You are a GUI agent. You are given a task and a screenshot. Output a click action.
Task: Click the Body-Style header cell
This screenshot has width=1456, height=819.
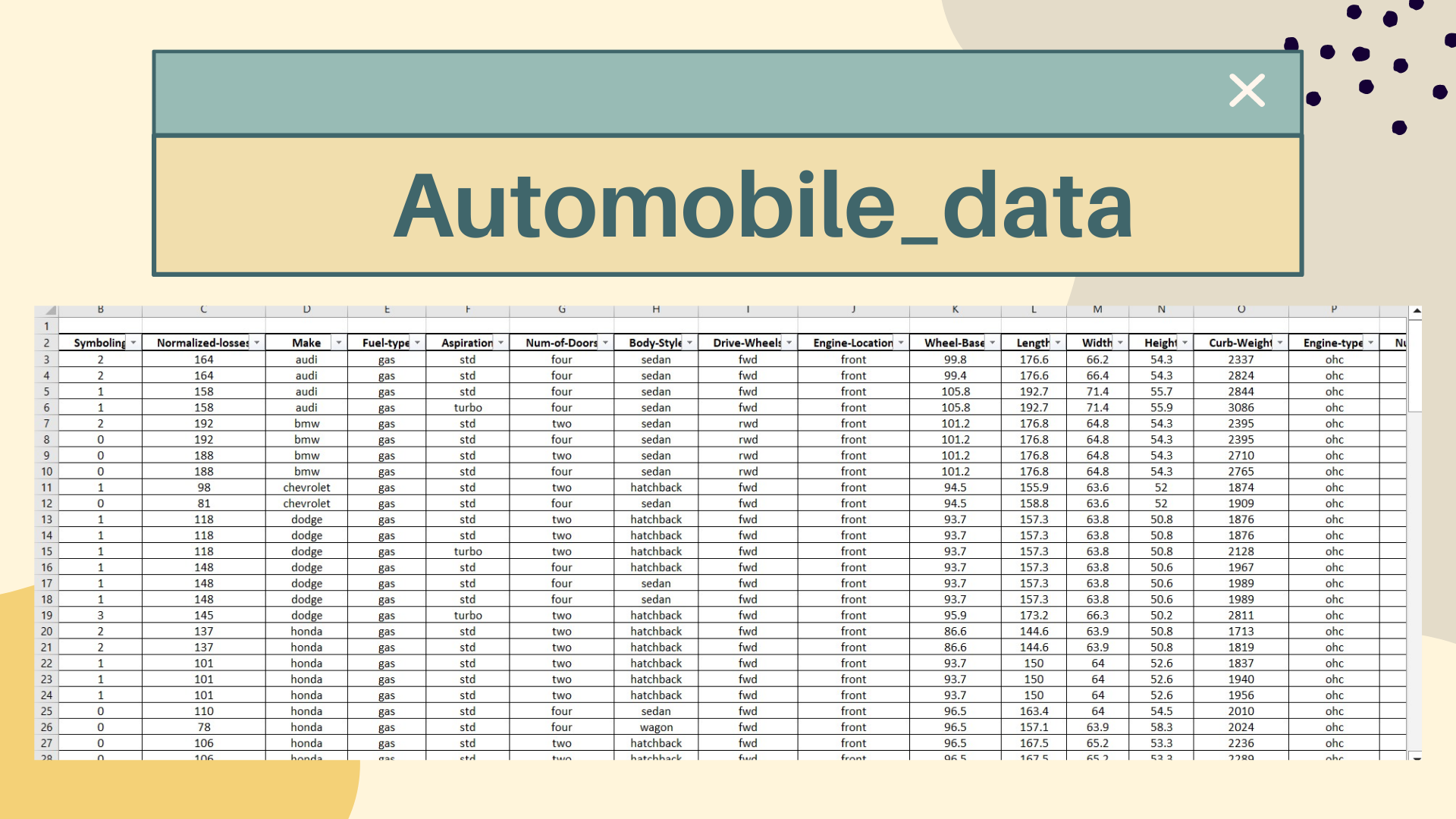656,343
